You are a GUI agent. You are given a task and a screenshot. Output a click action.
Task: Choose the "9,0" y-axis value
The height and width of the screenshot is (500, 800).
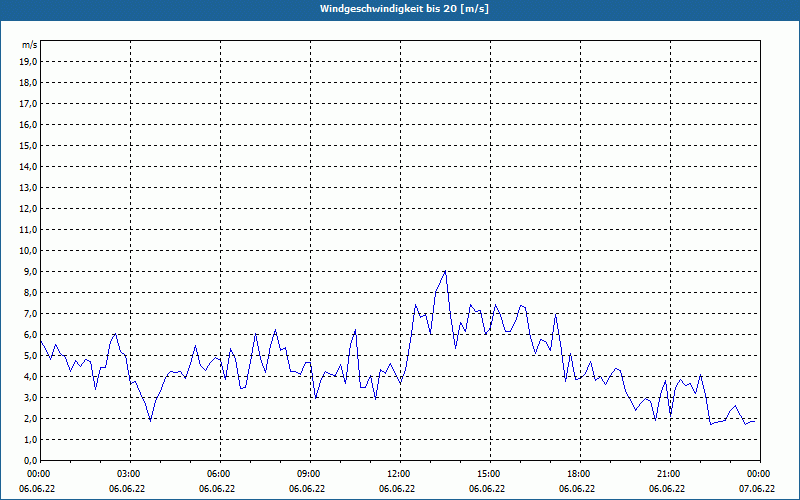pos(31,271)
